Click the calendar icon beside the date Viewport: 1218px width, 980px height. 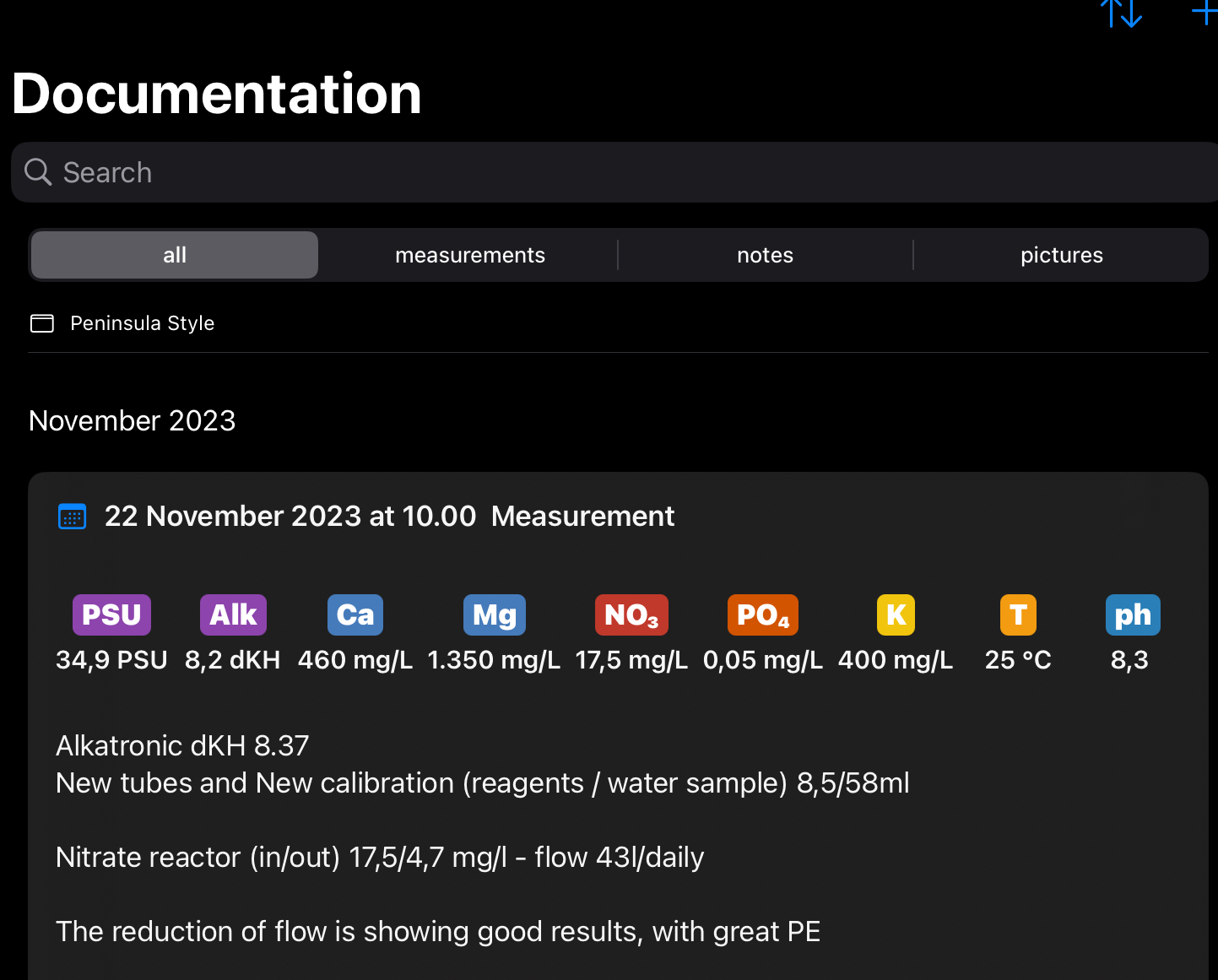click(x=73, y=517)
